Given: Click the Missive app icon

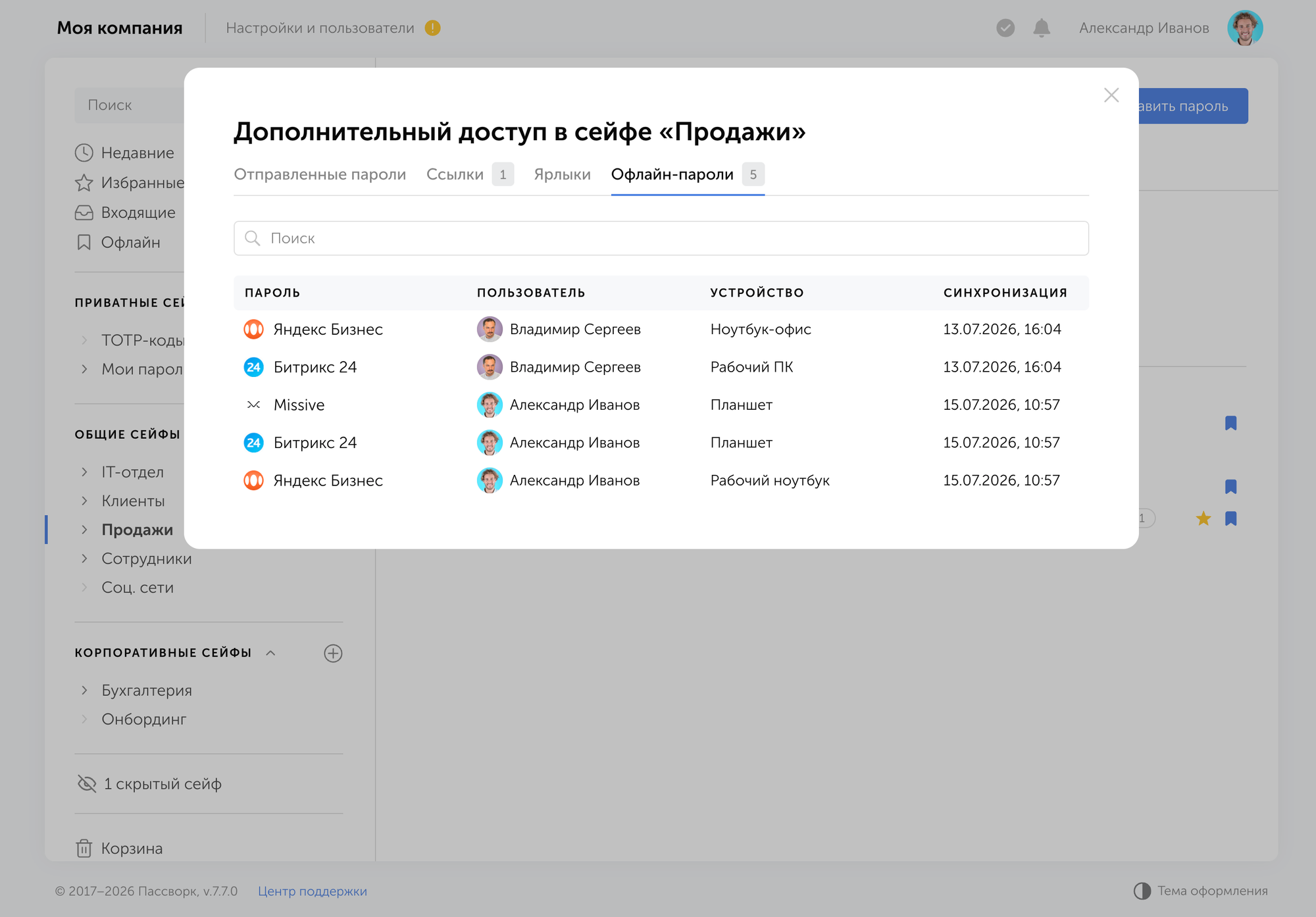Looking at the screenshot, I should [253, 405].
